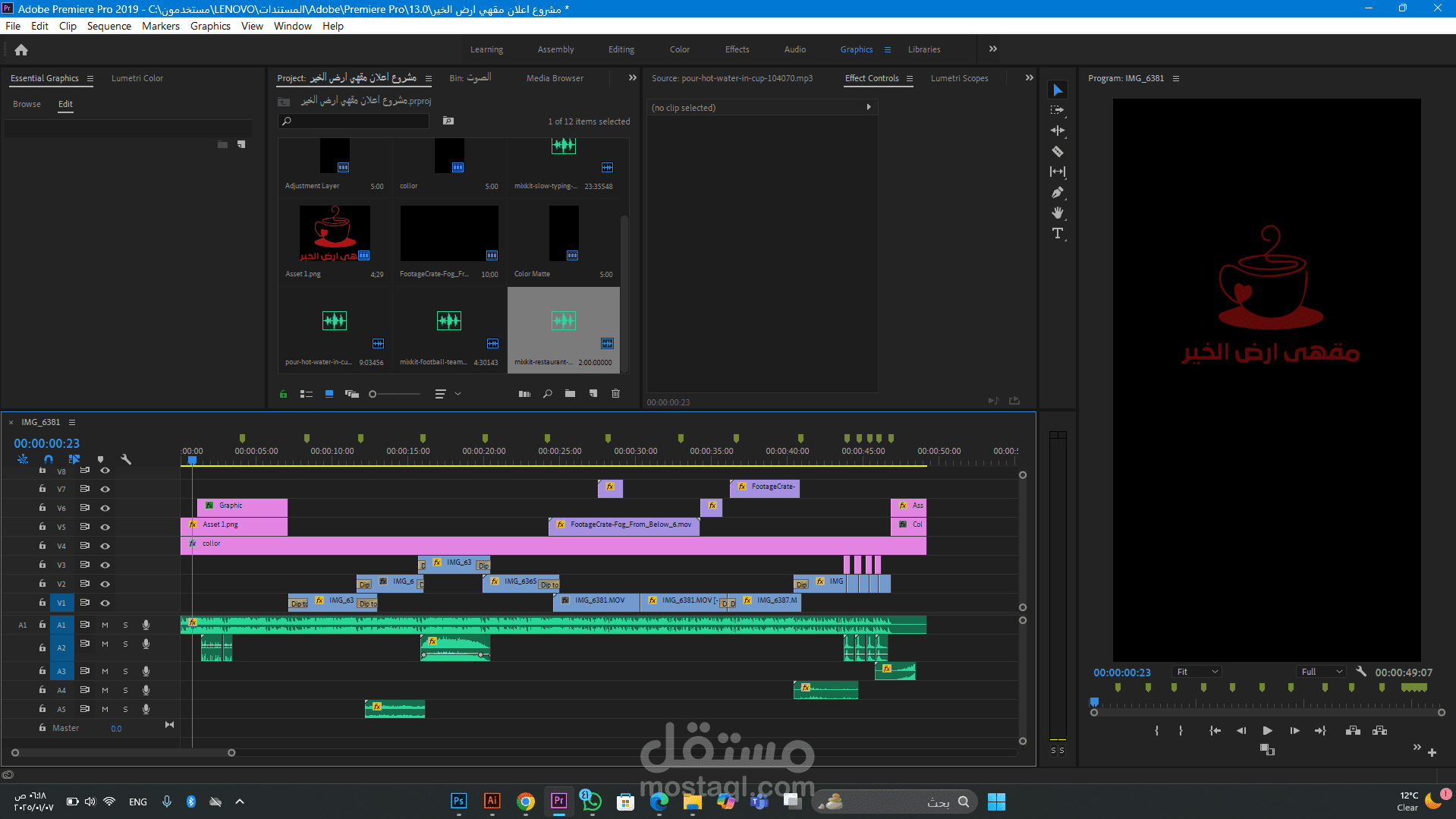Expand hidden workspaces chevron

click(x=993, y=49)
